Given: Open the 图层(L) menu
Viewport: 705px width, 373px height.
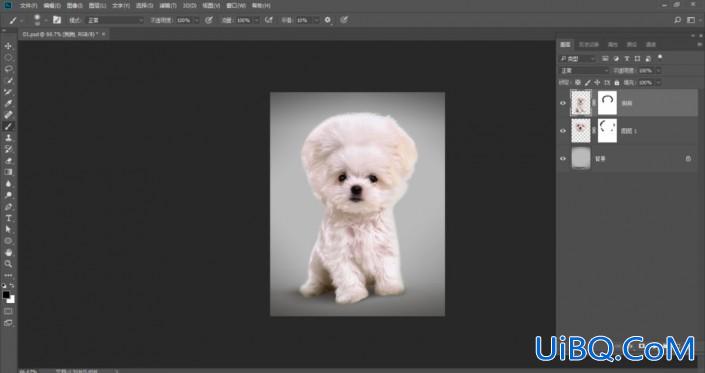Looking at the screenshot, I should [98, 5].
